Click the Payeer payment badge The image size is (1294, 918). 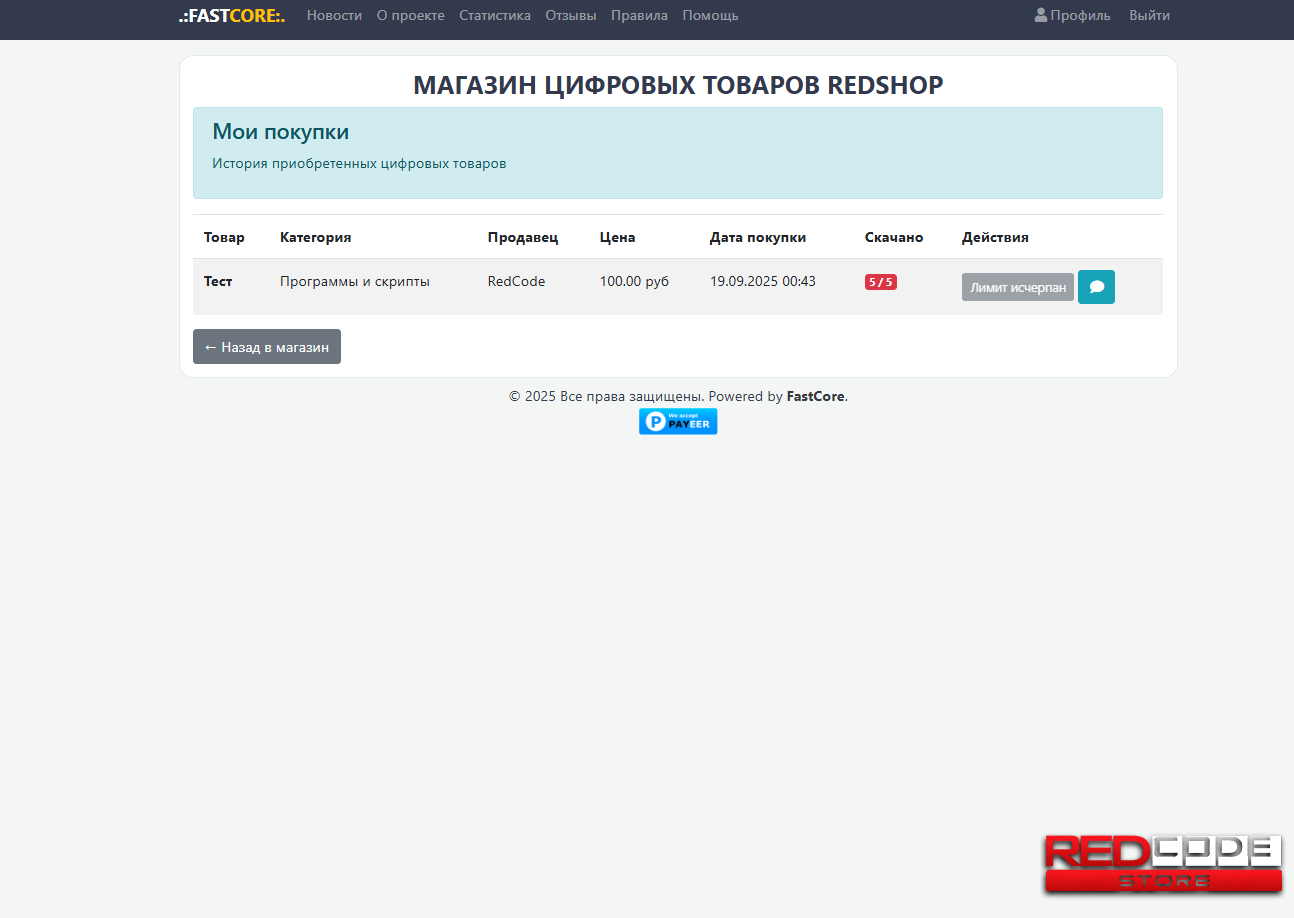click(x=678, y=422)
